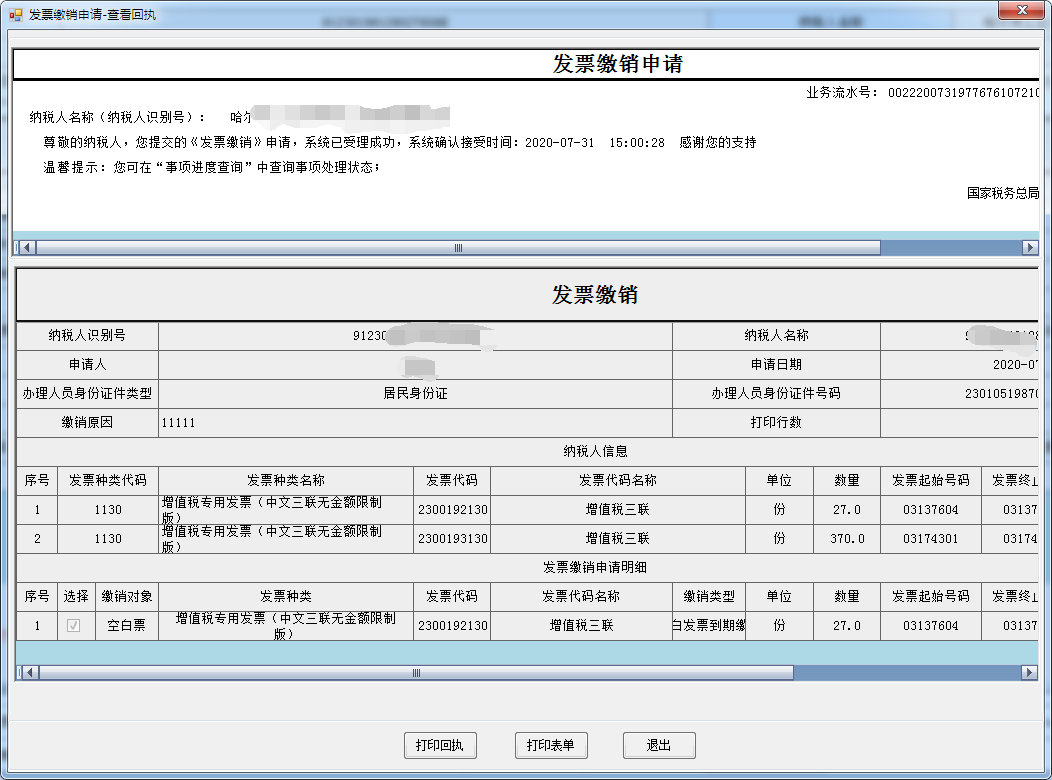This screenshot has width=1052, height=780.
Task: Toggle the 选择 checkbox in the 空白票 row
Action: tap(73, 626)
